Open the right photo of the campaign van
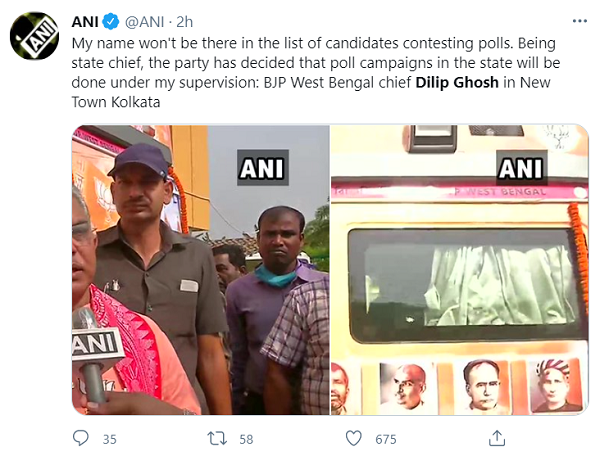600x456 pixels. [x=459, y=270]
